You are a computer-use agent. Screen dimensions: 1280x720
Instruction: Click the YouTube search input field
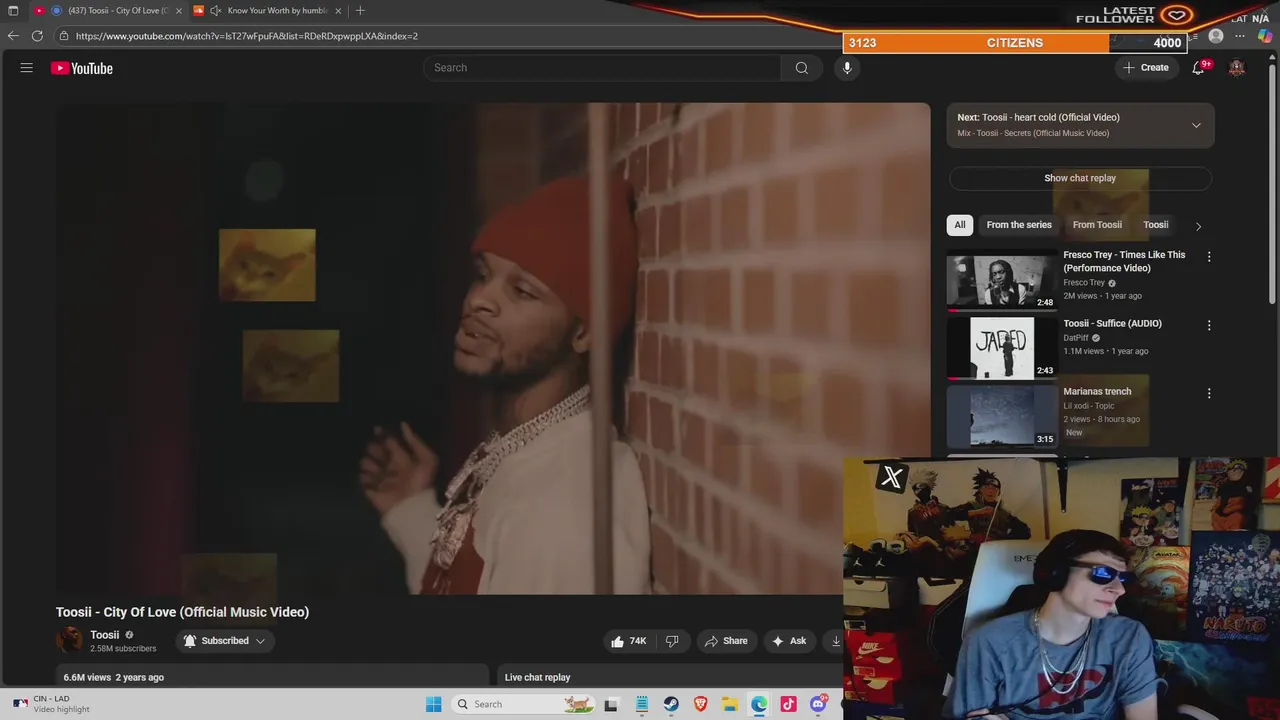coord(602,68)
